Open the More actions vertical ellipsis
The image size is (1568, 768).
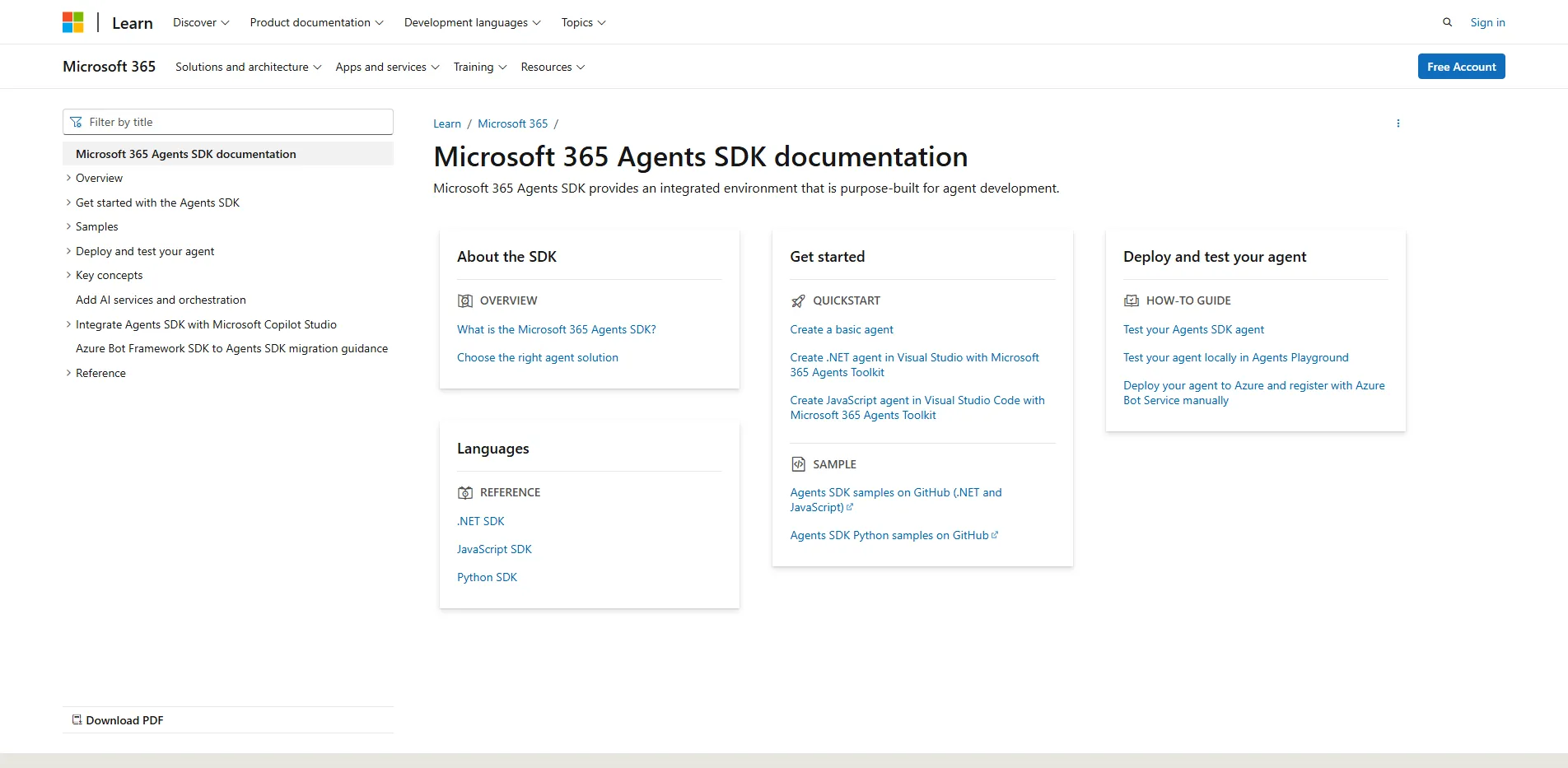[1398, 123]
